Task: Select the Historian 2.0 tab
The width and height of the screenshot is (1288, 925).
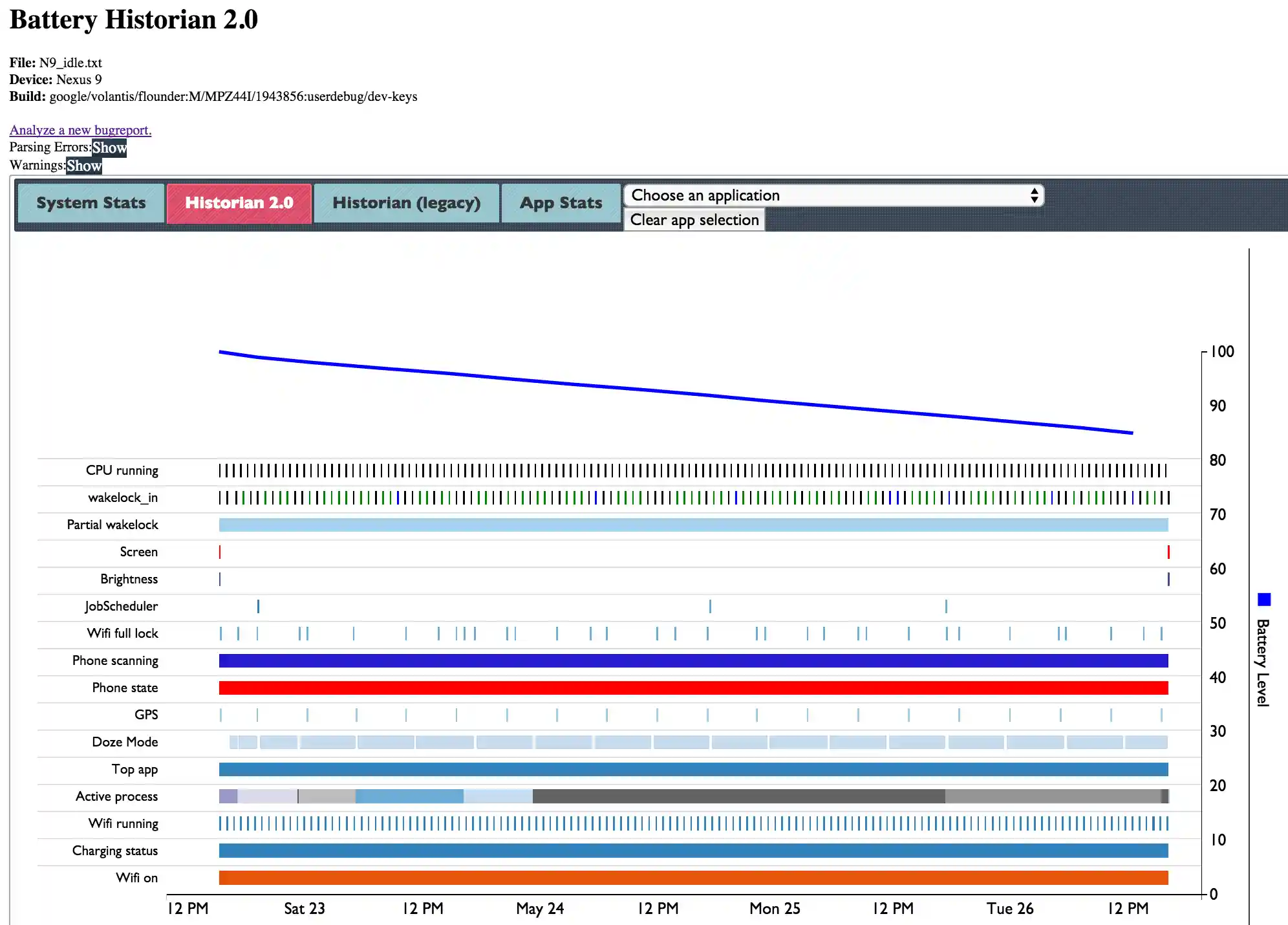Action: click(239, 203)
